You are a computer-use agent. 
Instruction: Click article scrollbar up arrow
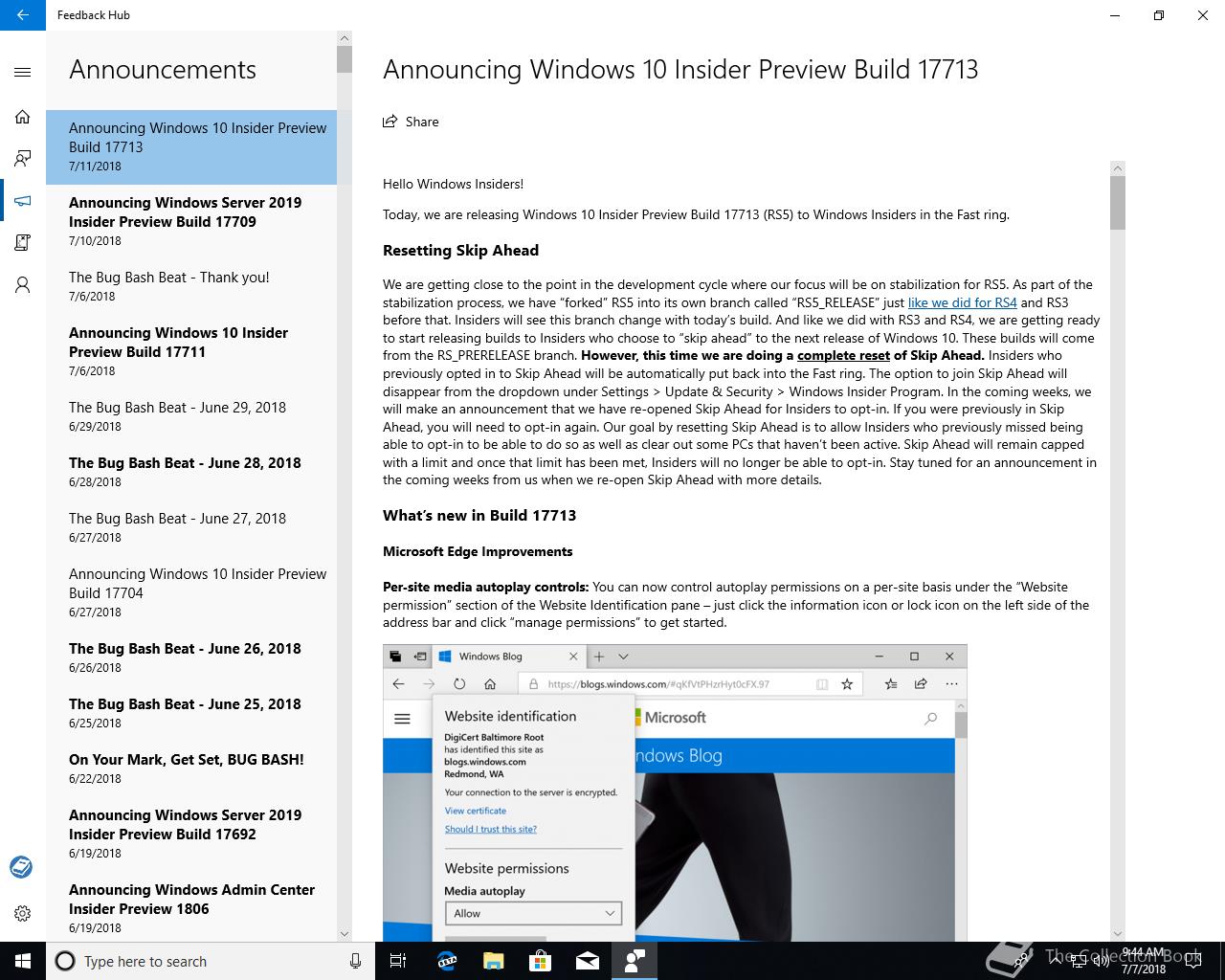tap(1118, 168)
